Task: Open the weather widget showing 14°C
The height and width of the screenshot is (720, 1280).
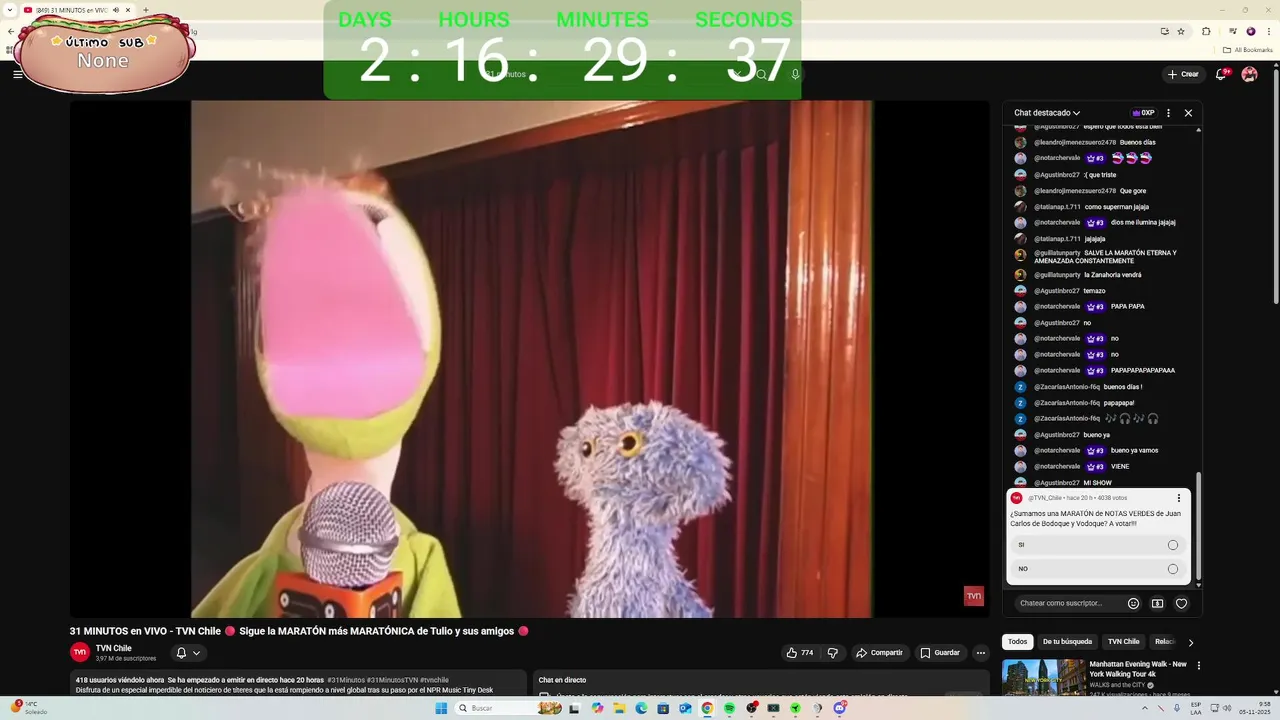Action: [x=30, y=708]
